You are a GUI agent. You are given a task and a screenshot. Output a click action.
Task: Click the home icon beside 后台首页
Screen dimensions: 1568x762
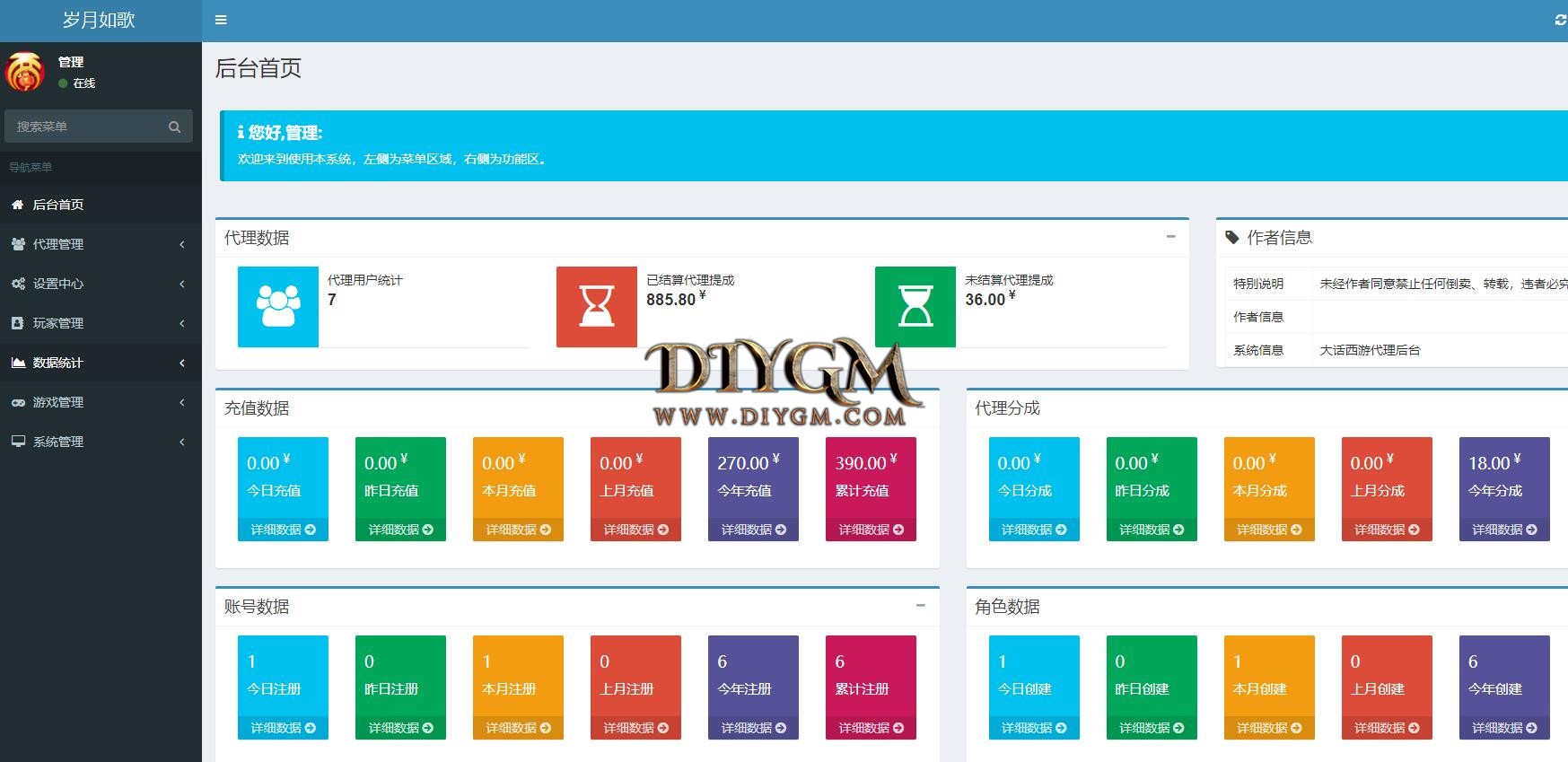coord(18,205)
